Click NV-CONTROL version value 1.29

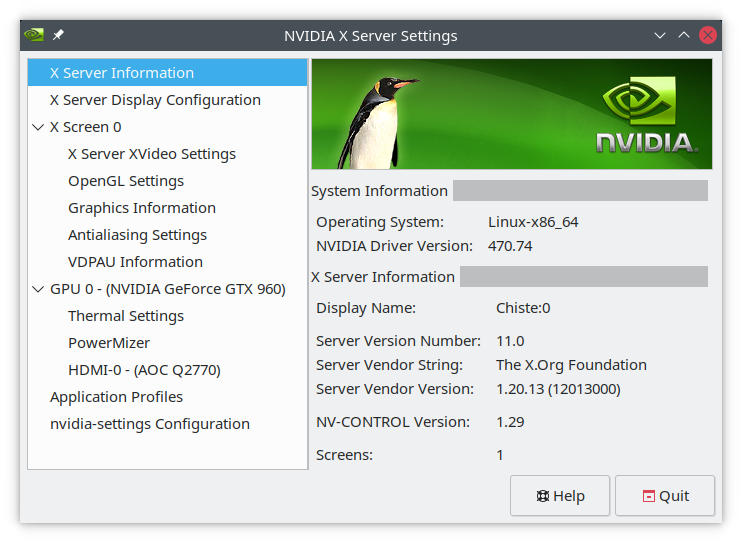510,422
